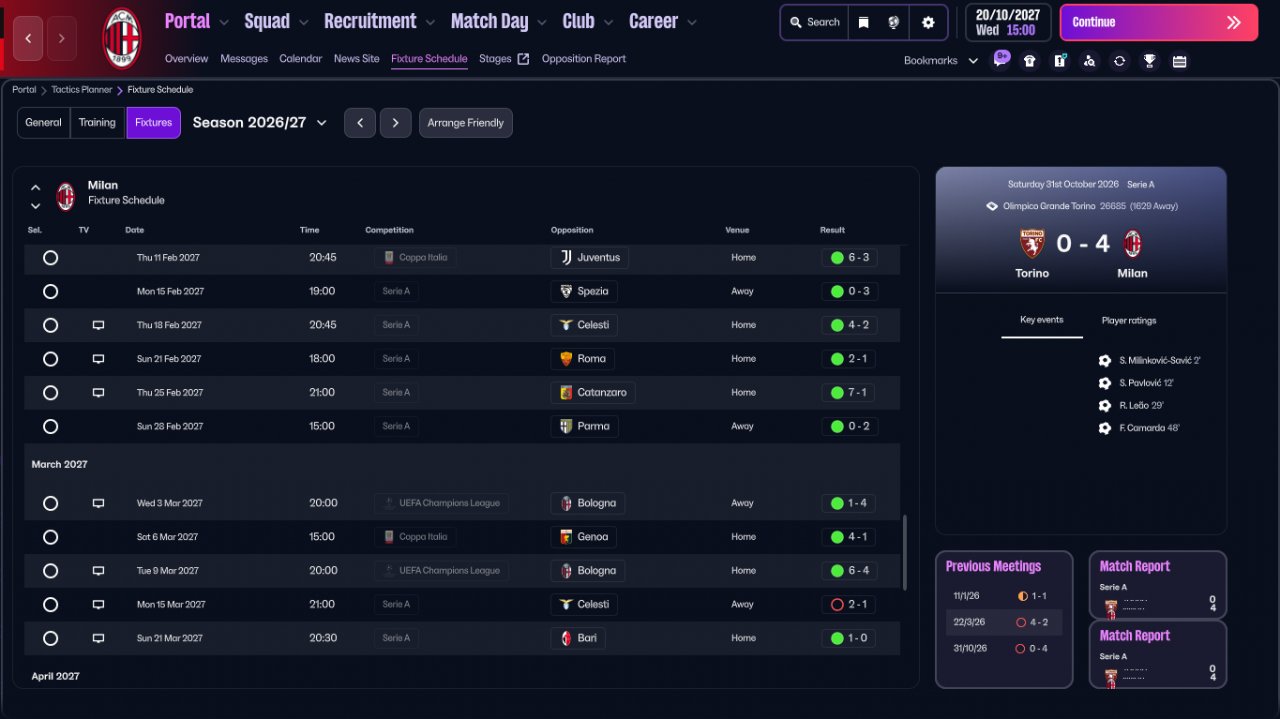
Task: Open the globe world icon in top bar
Action: (894, 22)
